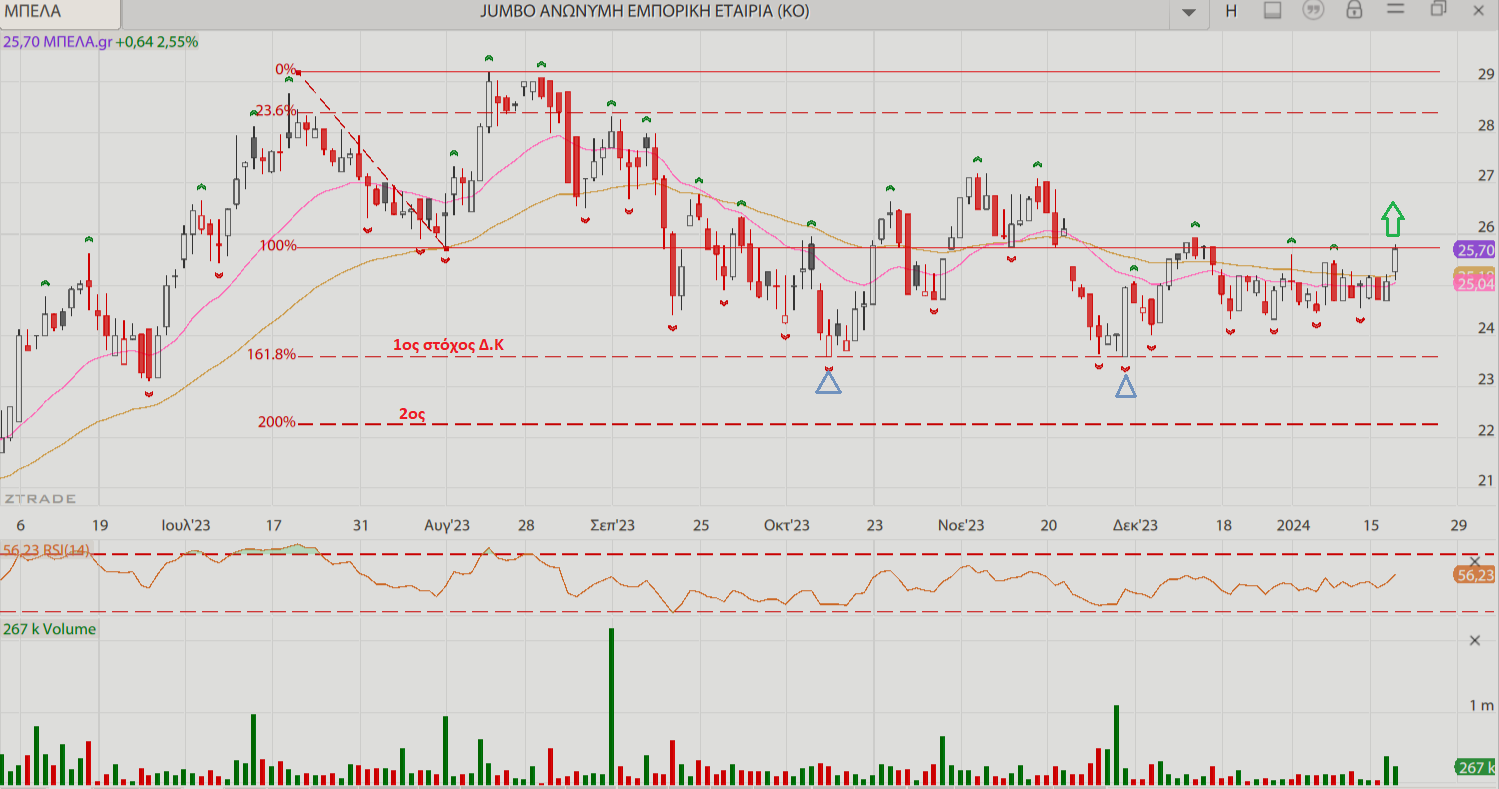
Task: Close the RSI indicator panel
Action: pos(1474,562)
